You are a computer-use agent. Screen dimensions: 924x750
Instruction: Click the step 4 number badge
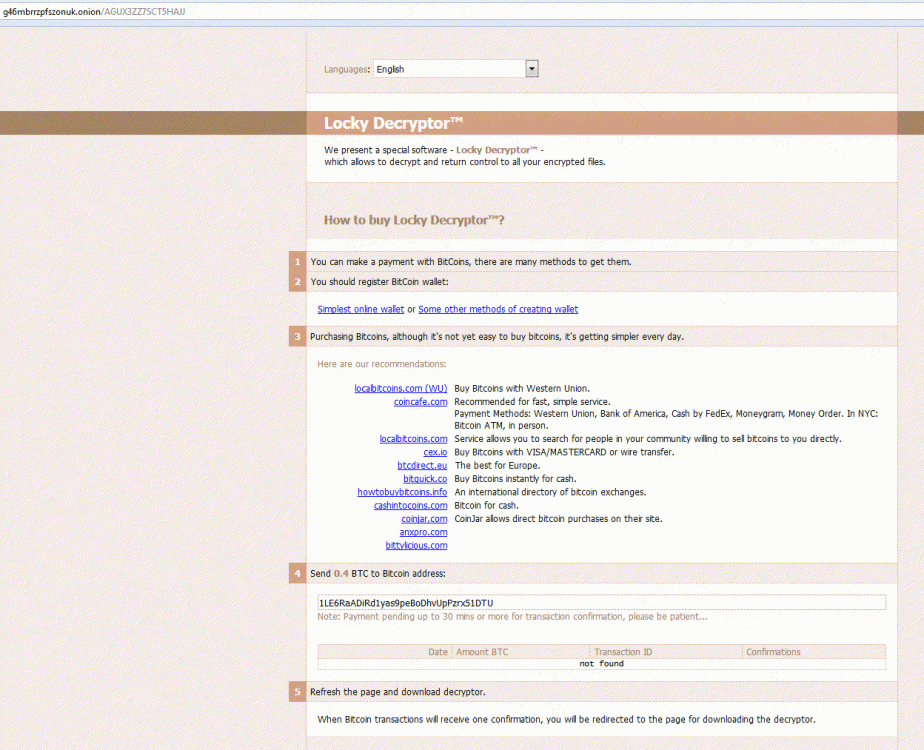click(x=297, y=573)
